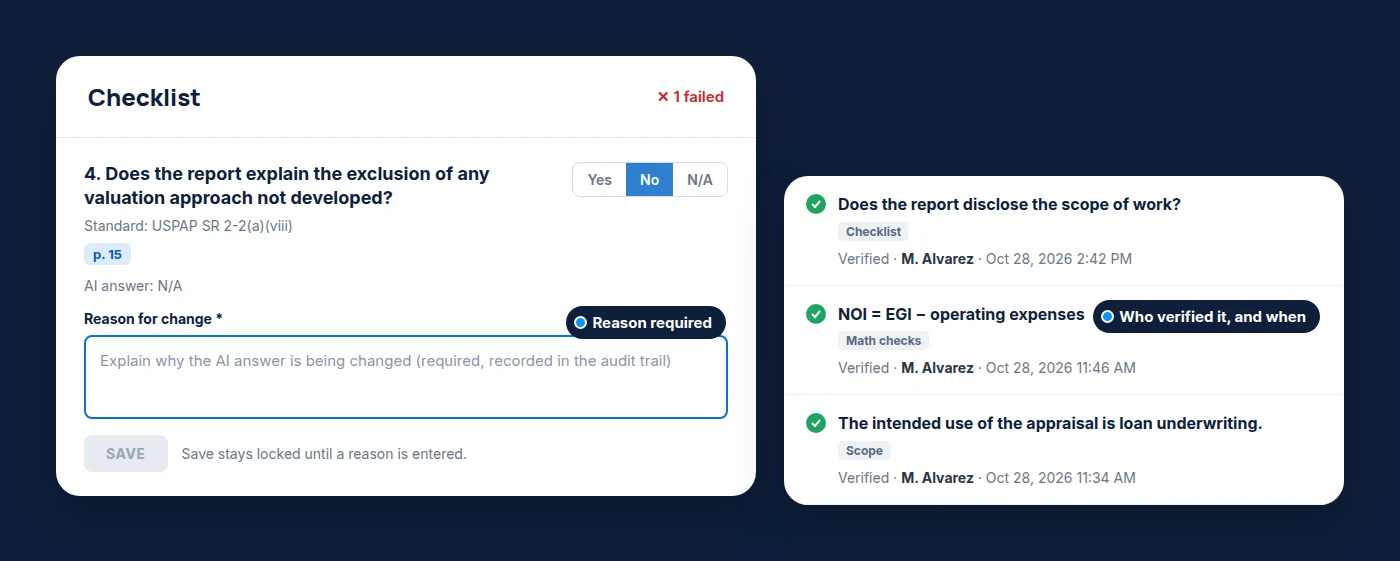Screen dimensions: 1400x561
Task: Click the blue dot in Reason required callout
Action: [580, 323]
